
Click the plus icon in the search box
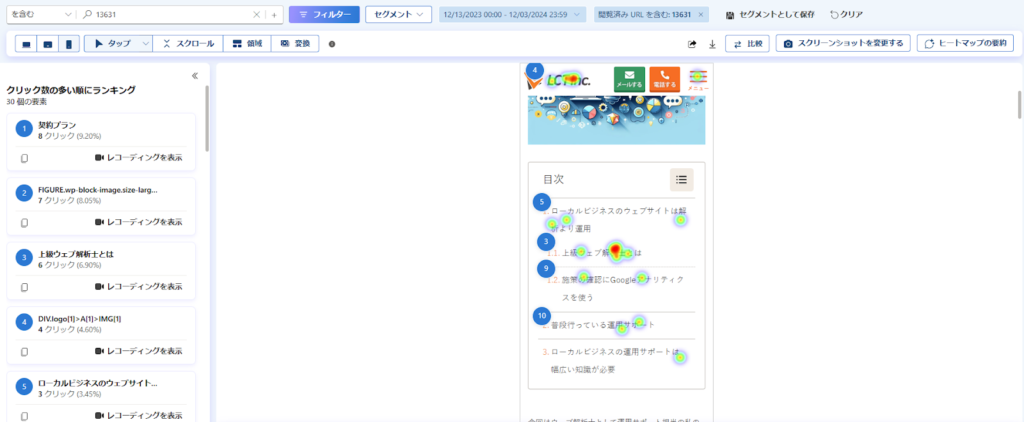(274, 14)
